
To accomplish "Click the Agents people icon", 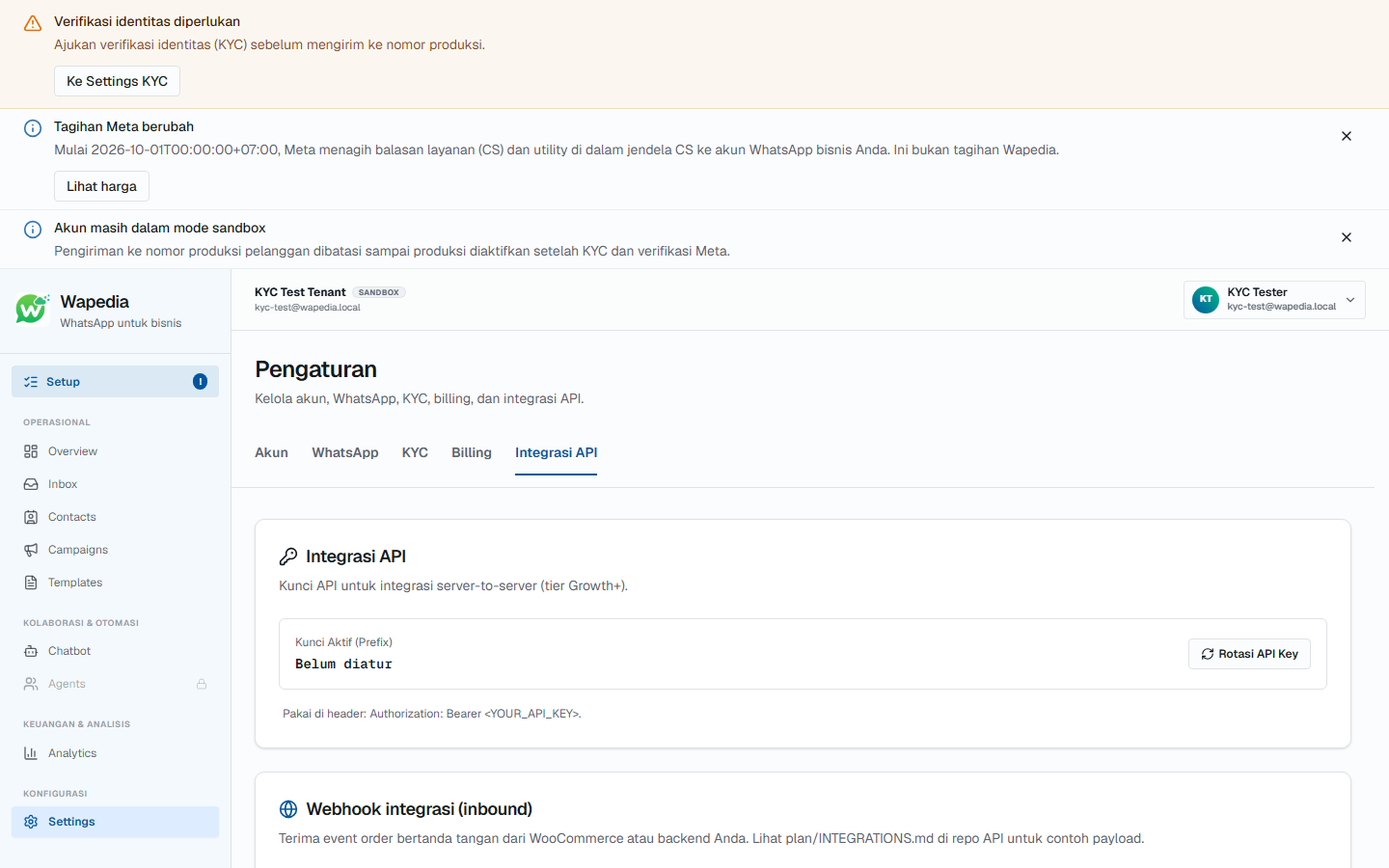I will 31,684.
